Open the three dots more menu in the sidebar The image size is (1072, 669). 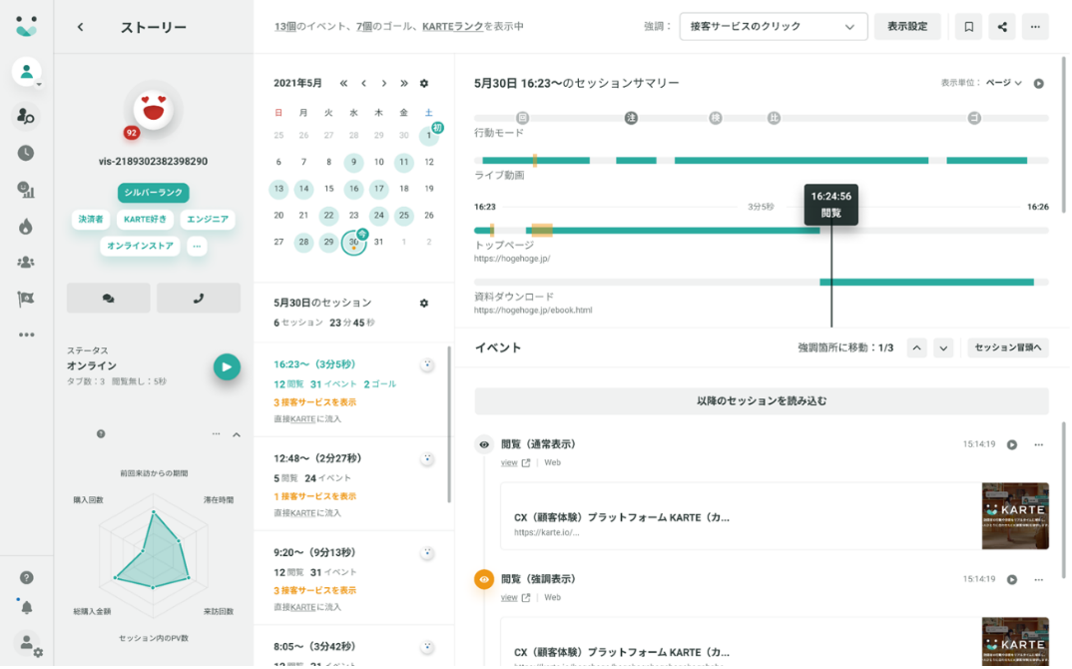point(26,335)
